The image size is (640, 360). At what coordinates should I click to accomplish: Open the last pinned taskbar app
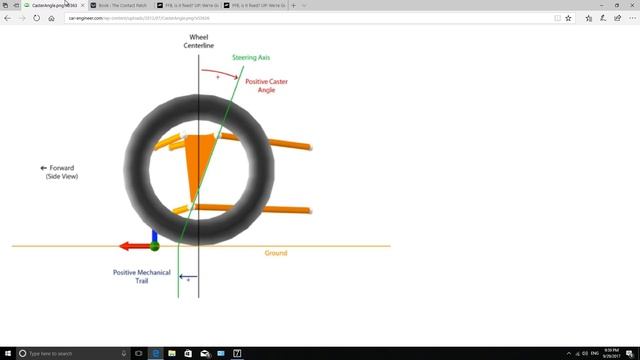(237, 353)
